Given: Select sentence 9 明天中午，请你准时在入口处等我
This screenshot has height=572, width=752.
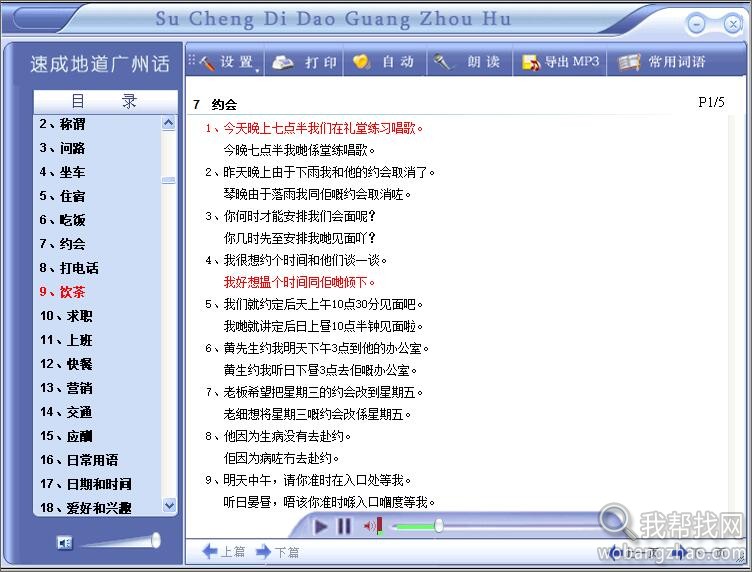Looking at the screenshot, I should pyautogui.click(x=308, y=480).
